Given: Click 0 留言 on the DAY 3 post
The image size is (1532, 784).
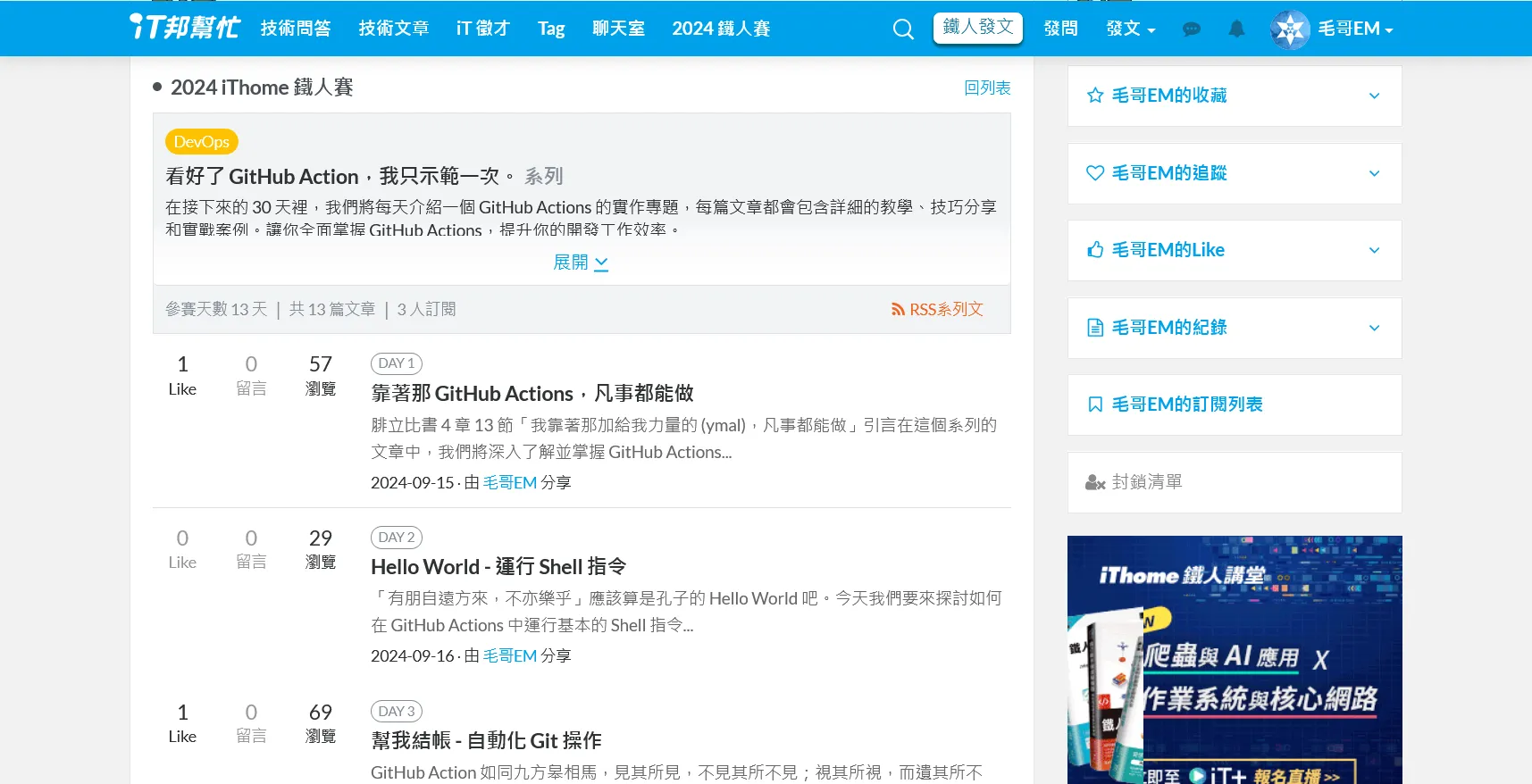Looking at the screenshot, I should point(251,723).
